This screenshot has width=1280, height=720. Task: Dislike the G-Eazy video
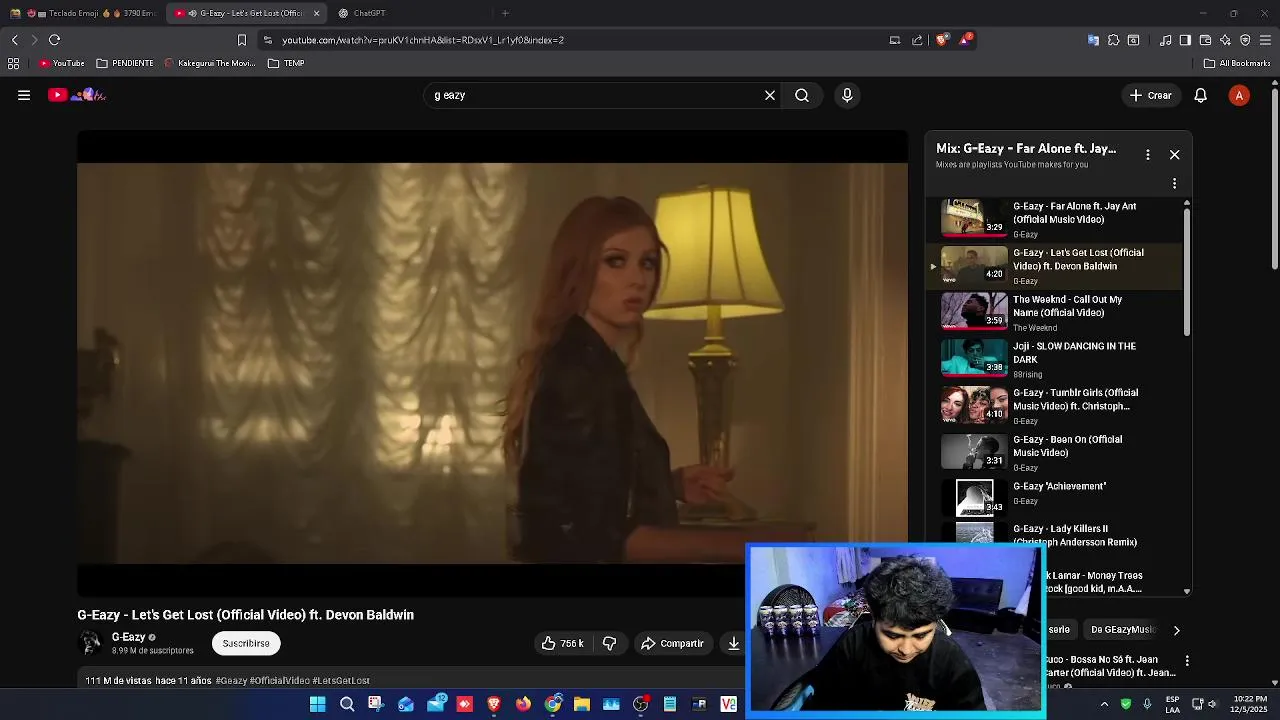tap(609, 643)
